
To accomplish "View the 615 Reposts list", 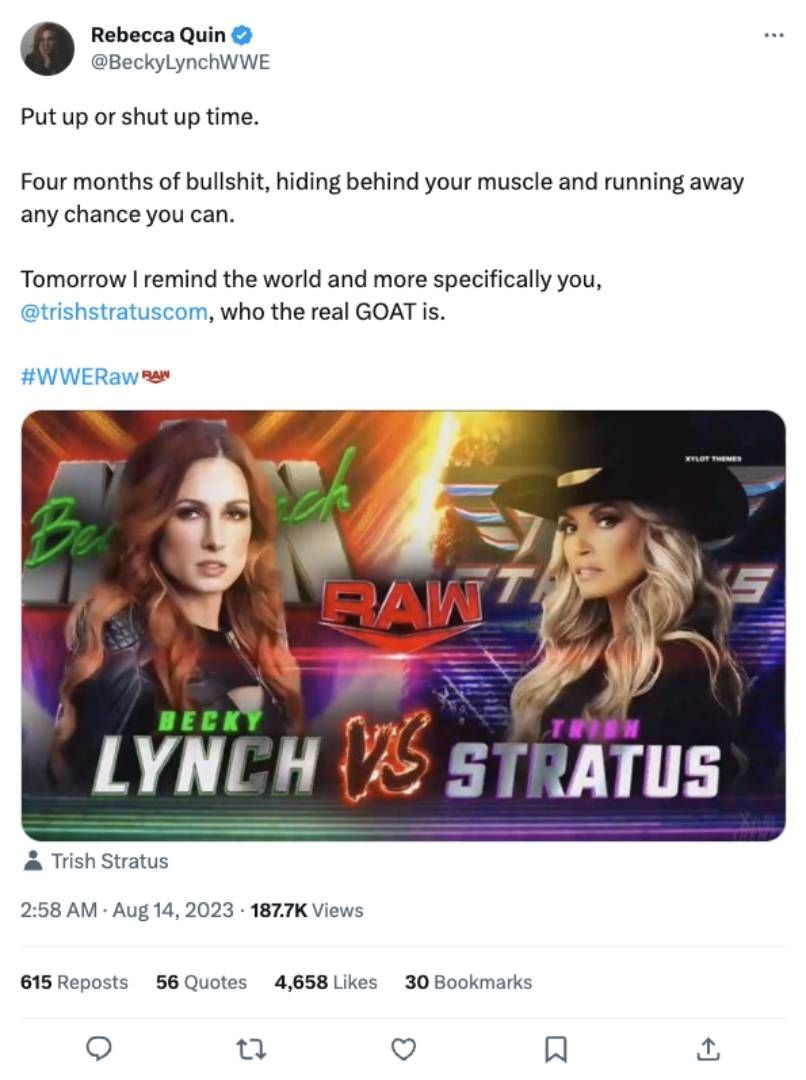I will point(74,982).
